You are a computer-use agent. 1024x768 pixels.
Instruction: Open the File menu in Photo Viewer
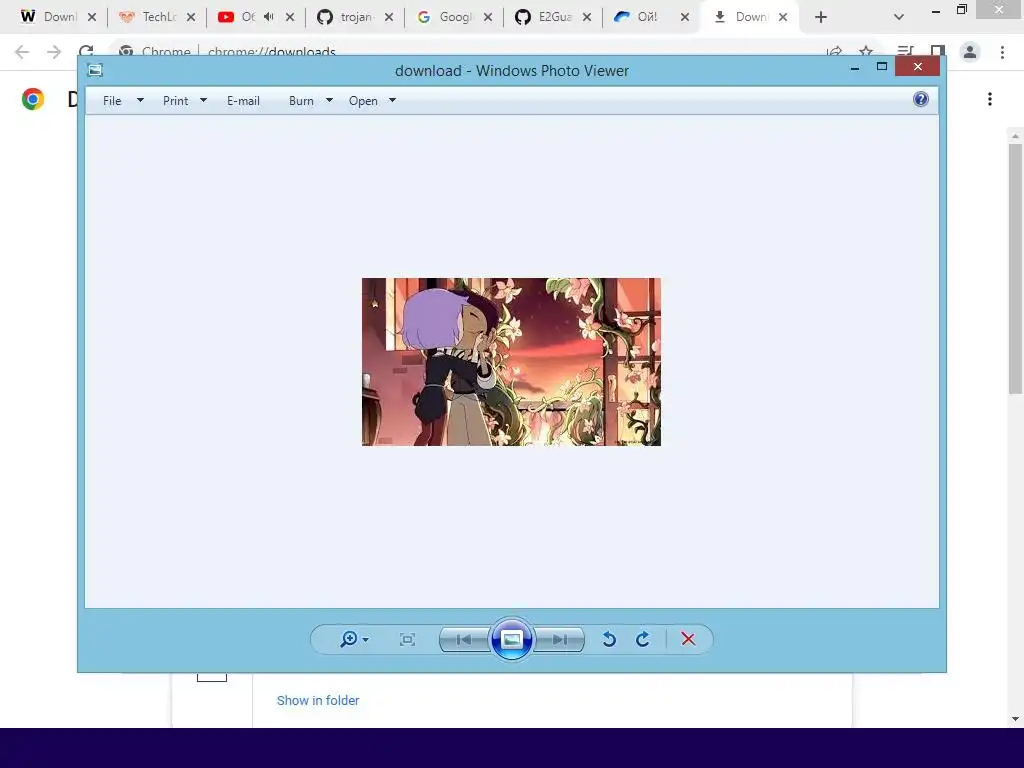tap(112, 101)
